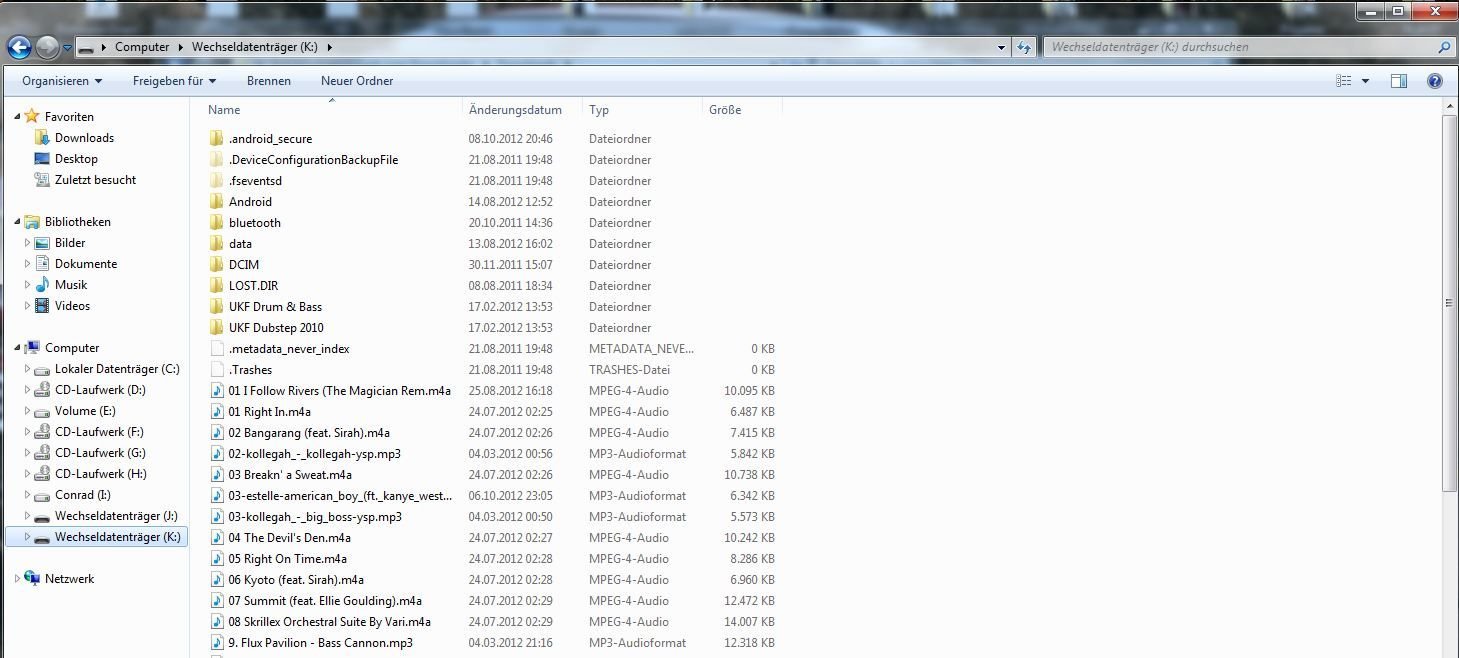Viewport: 1459px width, 658px height.
Task: Select CD-Laufwerk (F:) drive icon
Action: pyautogui.click(x=42, y=432)
